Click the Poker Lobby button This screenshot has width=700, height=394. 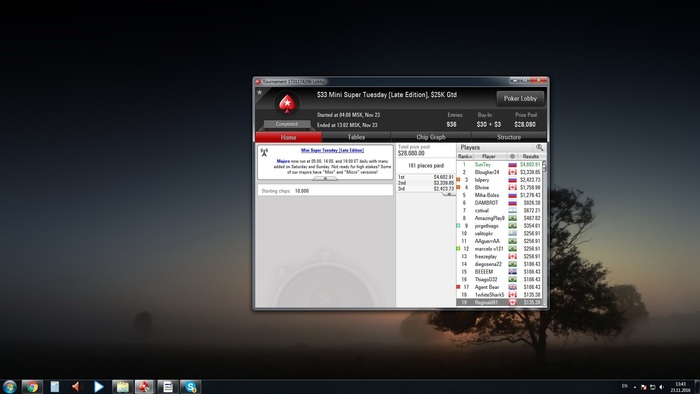pos(520,98)
